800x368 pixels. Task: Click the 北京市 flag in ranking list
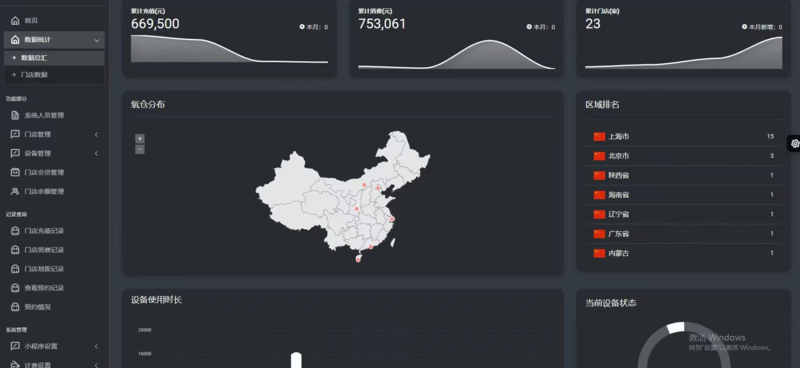click(599, 156)
